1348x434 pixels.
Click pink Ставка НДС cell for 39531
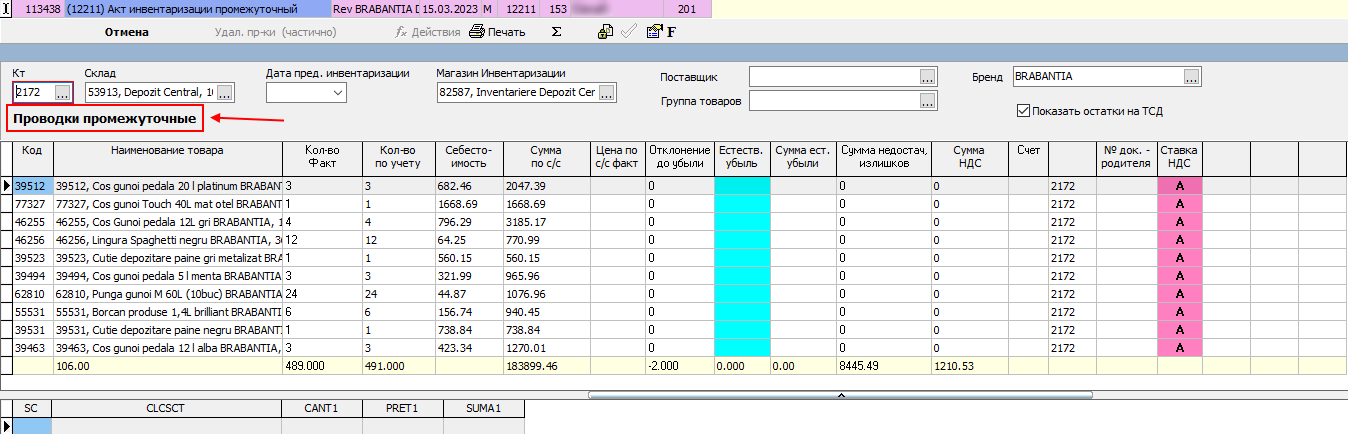pos(1180,329)
